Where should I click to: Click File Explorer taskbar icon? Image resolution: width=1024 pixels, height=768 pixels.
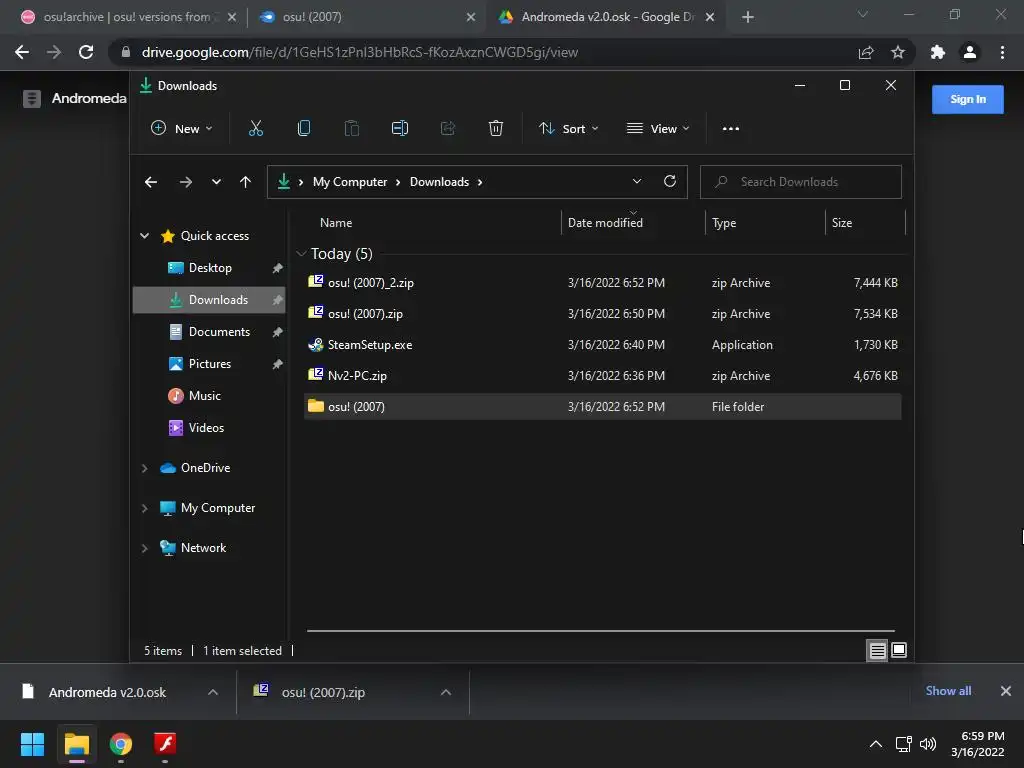click(x=76, y=744)
